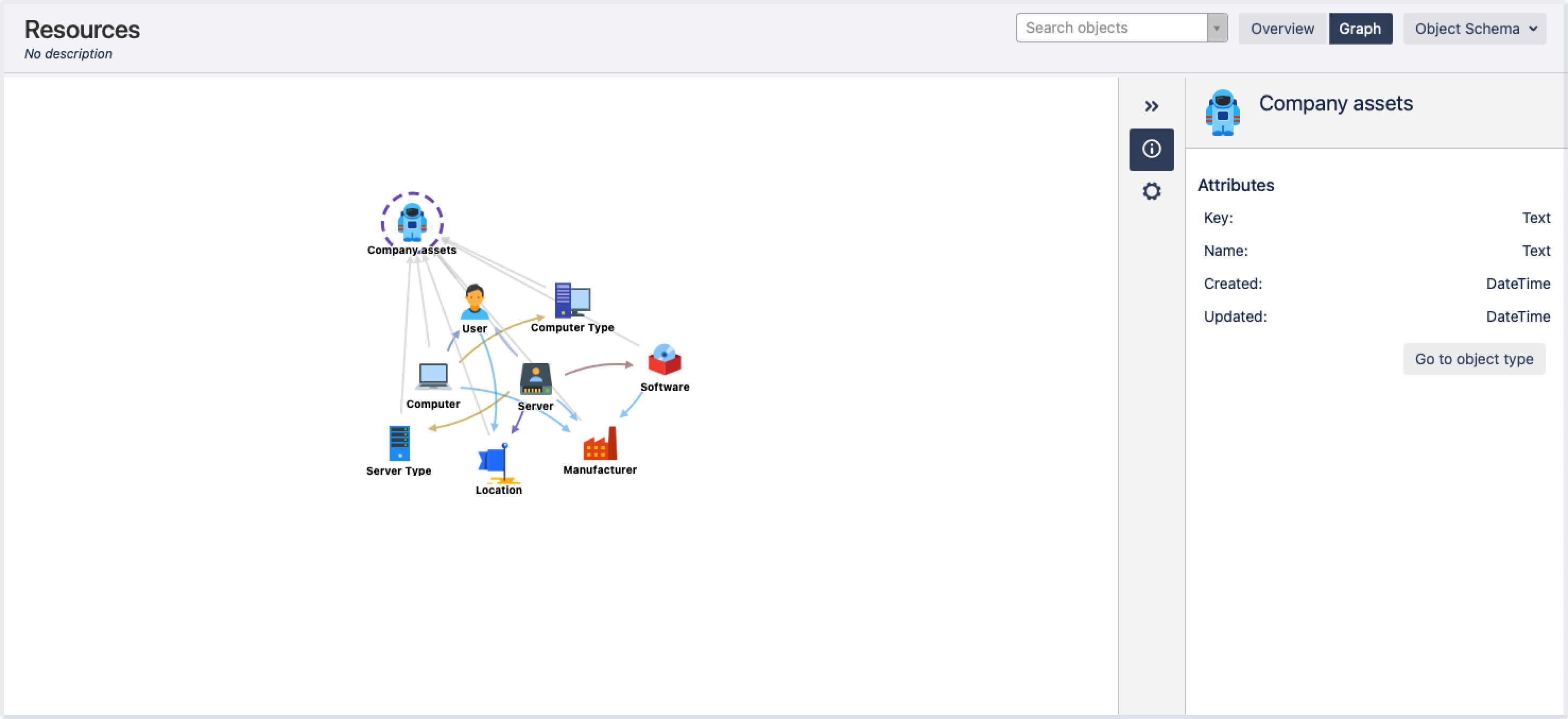Select the Computer Type node icon
1568x719 pixels.
[x=572, y=300]
